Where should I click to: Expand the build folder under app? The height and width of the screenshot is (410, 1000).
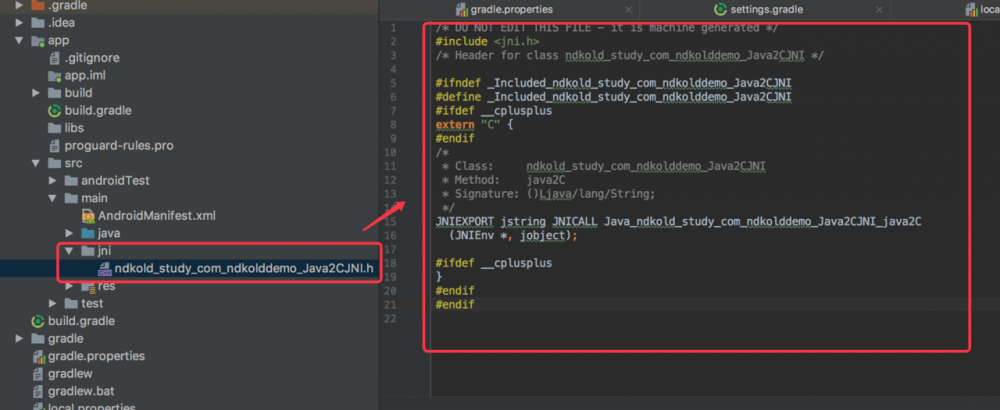click(36, 93)
